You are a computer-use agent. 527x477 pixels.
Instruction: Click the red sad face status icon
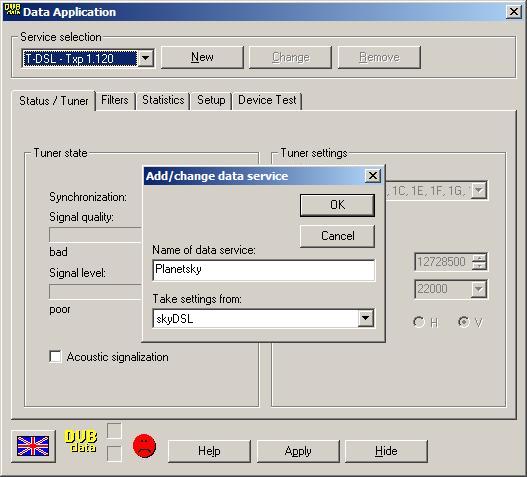point(145,446)
